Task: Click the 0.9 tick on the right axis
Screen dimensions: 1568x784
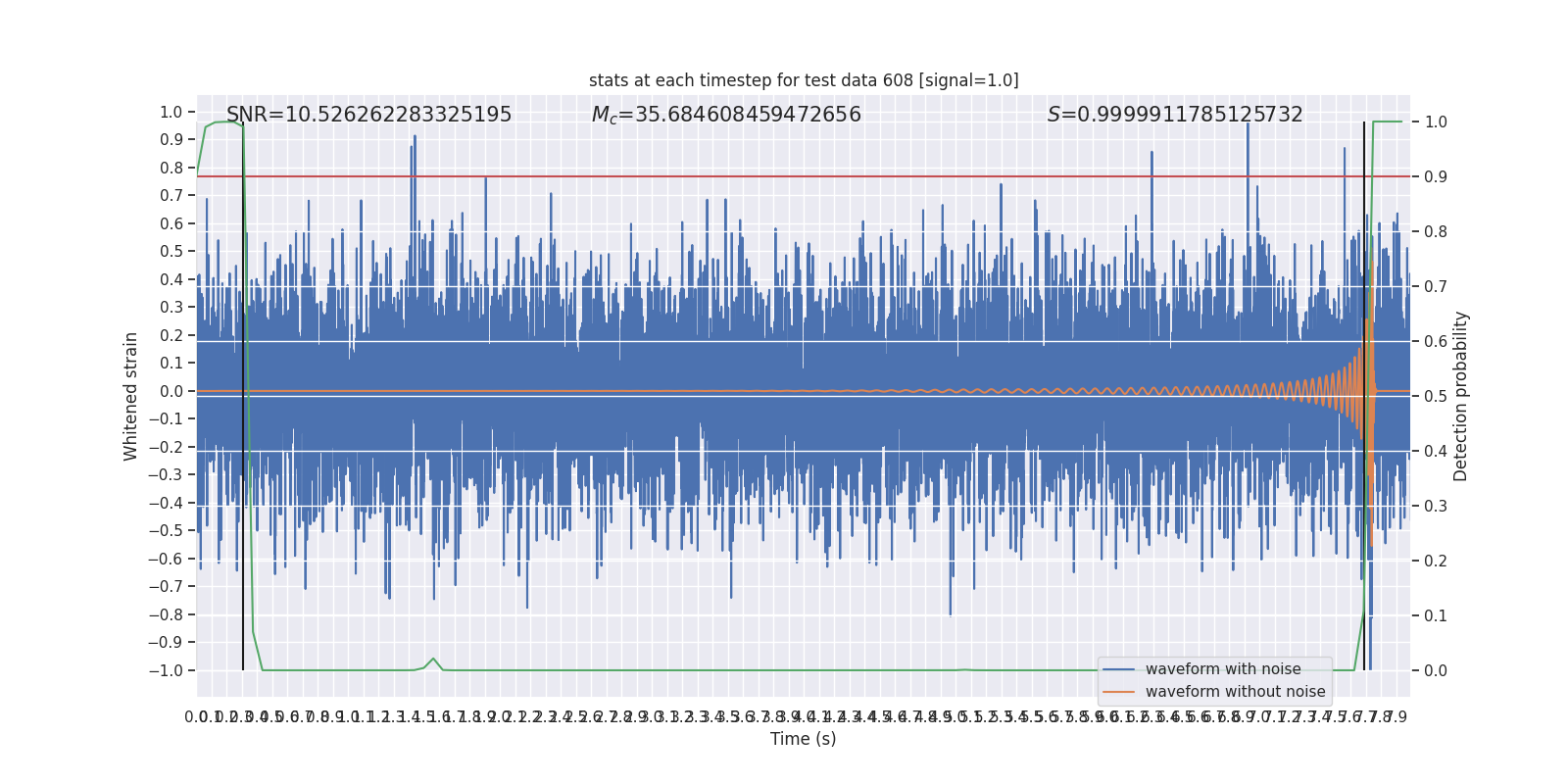Action: pos(1436,176)
